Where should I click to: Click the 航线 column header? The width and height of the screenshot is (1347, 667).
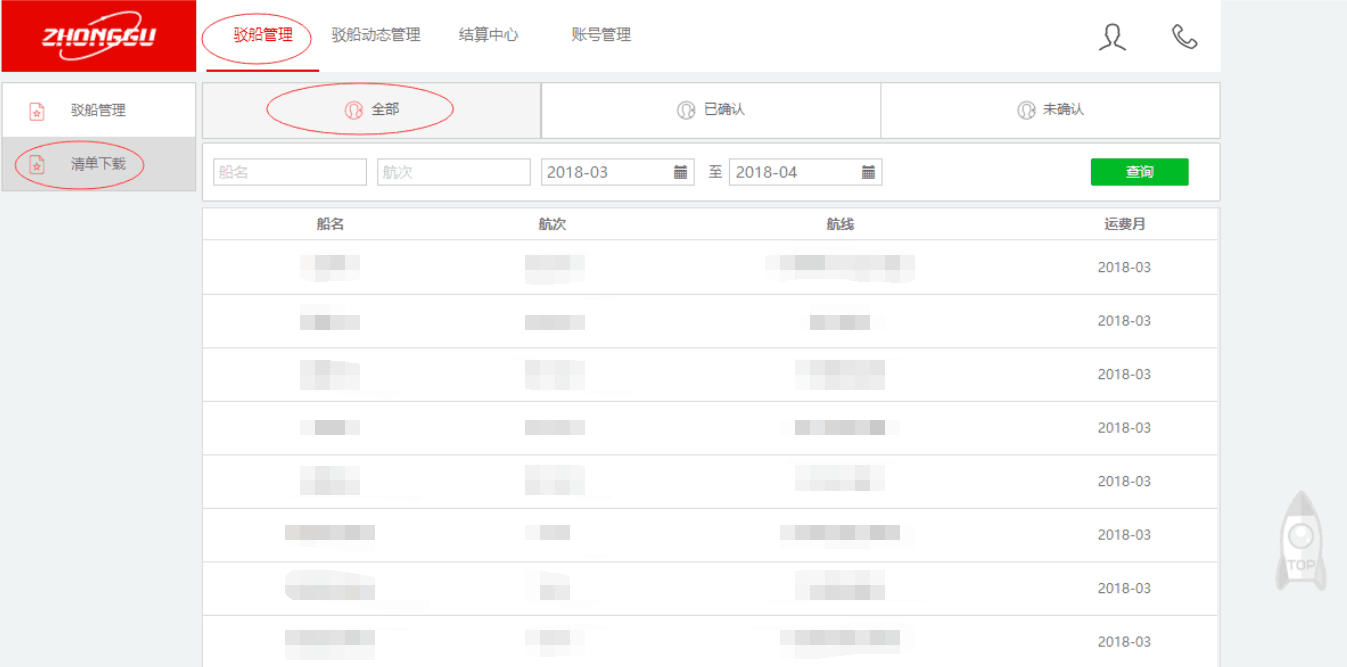click(840, 225)
